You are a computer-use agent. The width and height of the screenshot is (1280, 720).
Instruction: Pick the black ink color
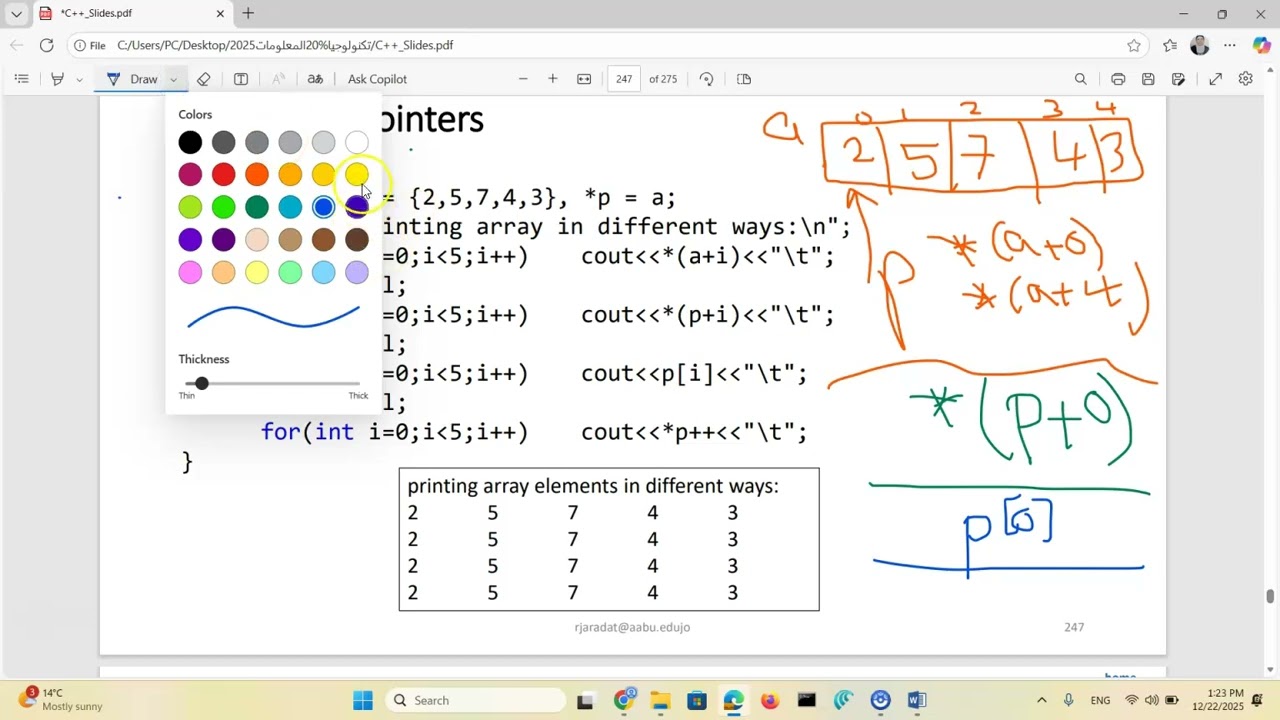[x=190, y=143]
